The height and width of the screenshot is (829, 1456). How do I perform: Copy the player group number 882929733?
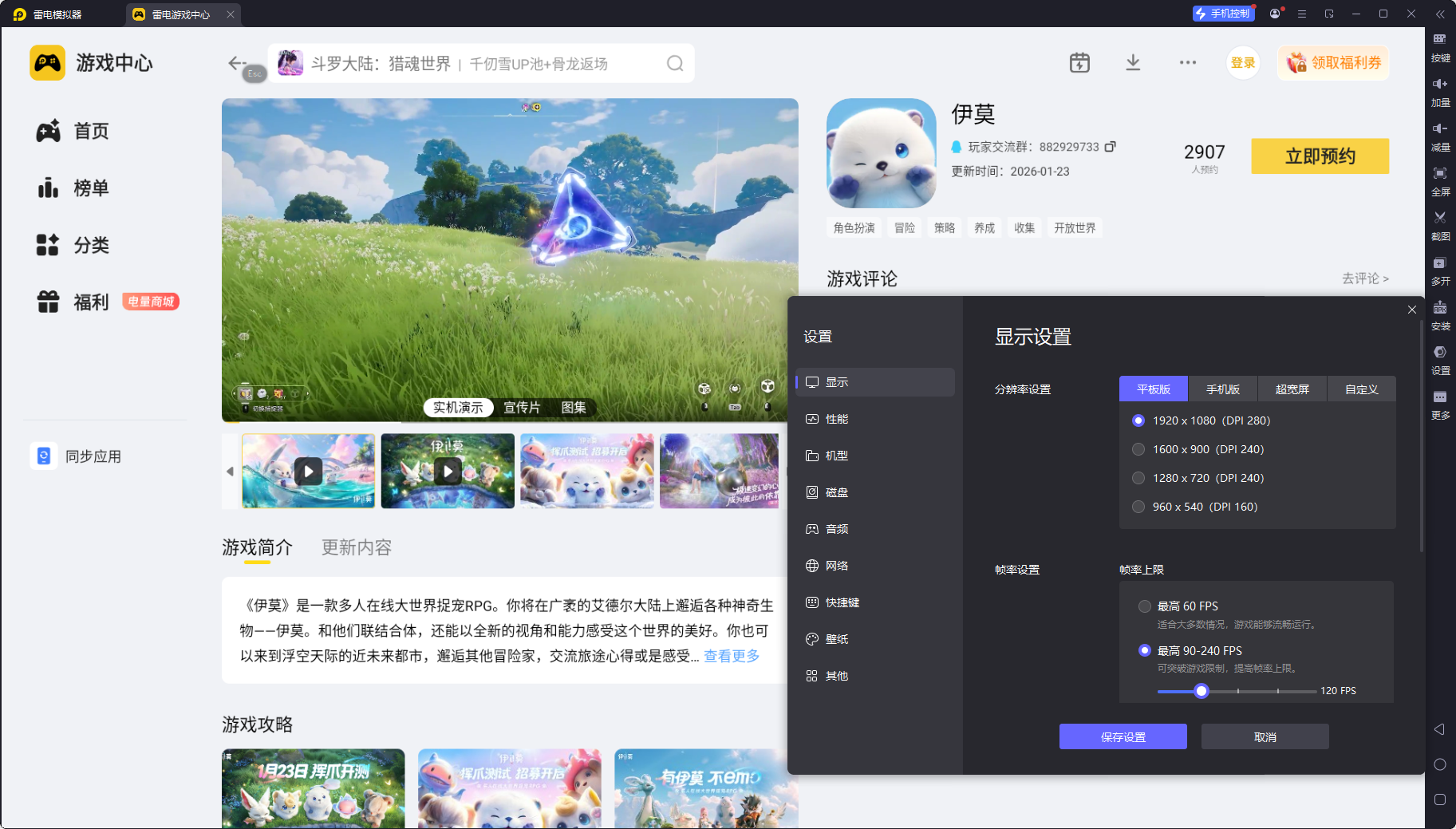(x=1110, y=147)
